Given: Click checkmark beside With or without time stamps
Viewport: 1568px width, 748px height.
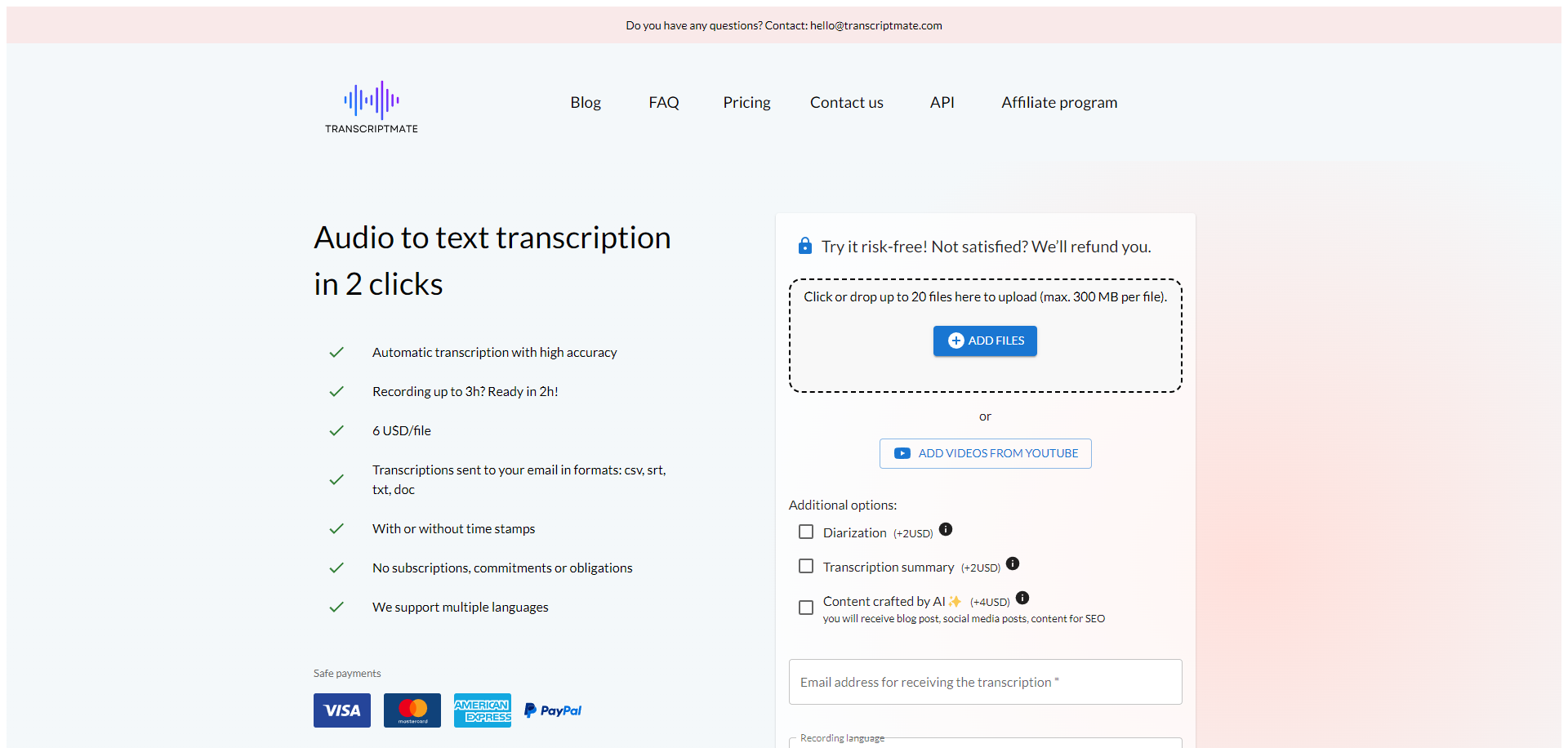Looking at the screenshot, I should [336, 528].
